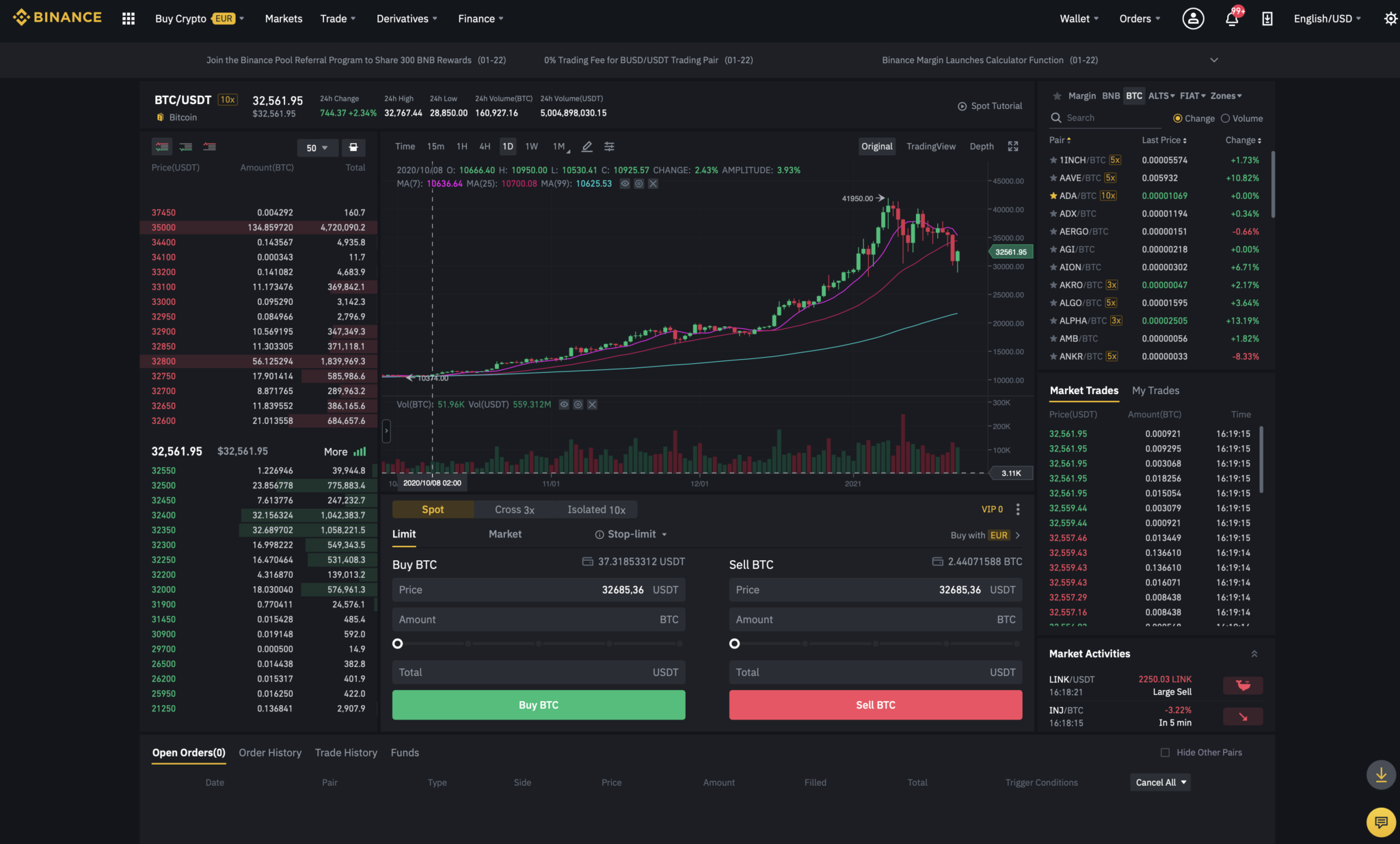Hide the MA indicator eye icon
1400x844 pixels.
pos(624,184)
